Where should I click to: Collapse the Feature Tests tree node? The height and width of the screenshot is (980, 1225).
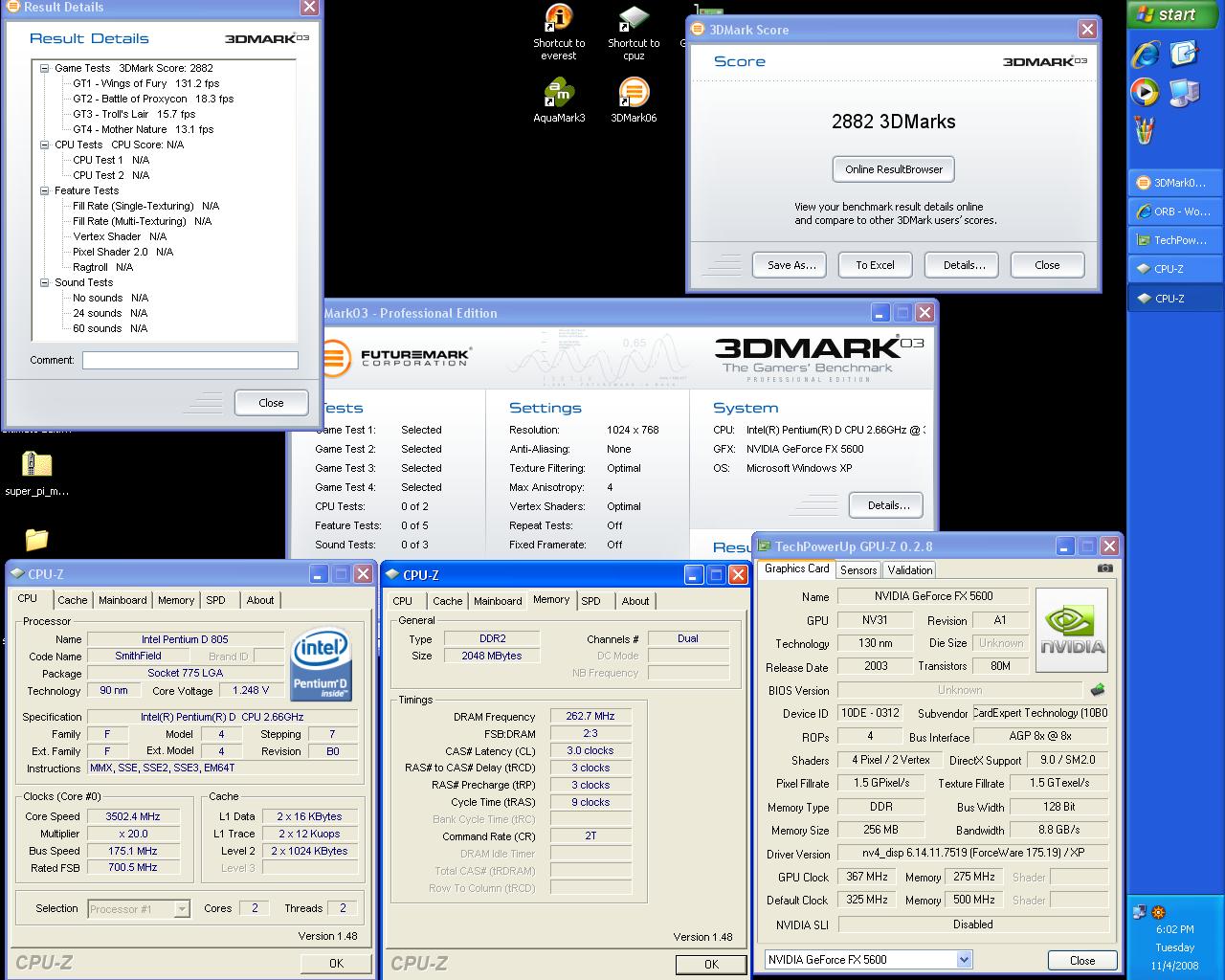coord(45,190)
